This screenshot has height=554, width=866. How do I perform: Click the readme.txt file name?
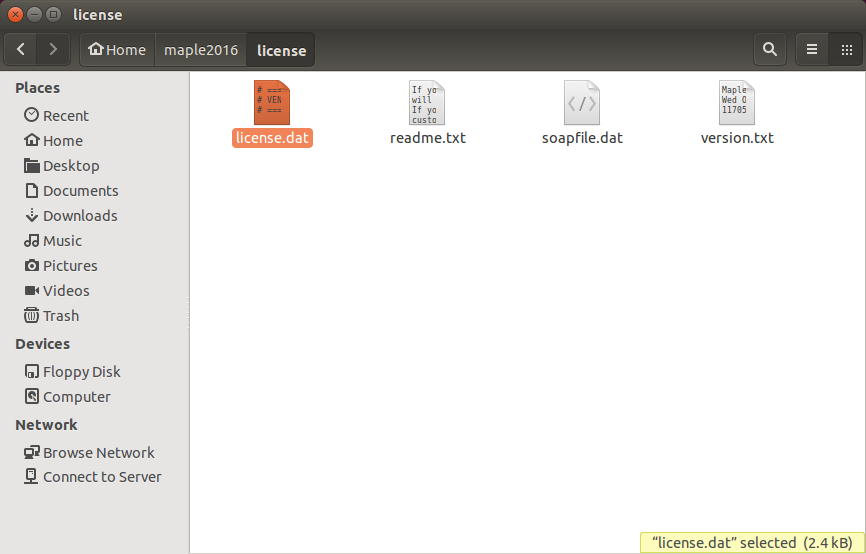428,138
